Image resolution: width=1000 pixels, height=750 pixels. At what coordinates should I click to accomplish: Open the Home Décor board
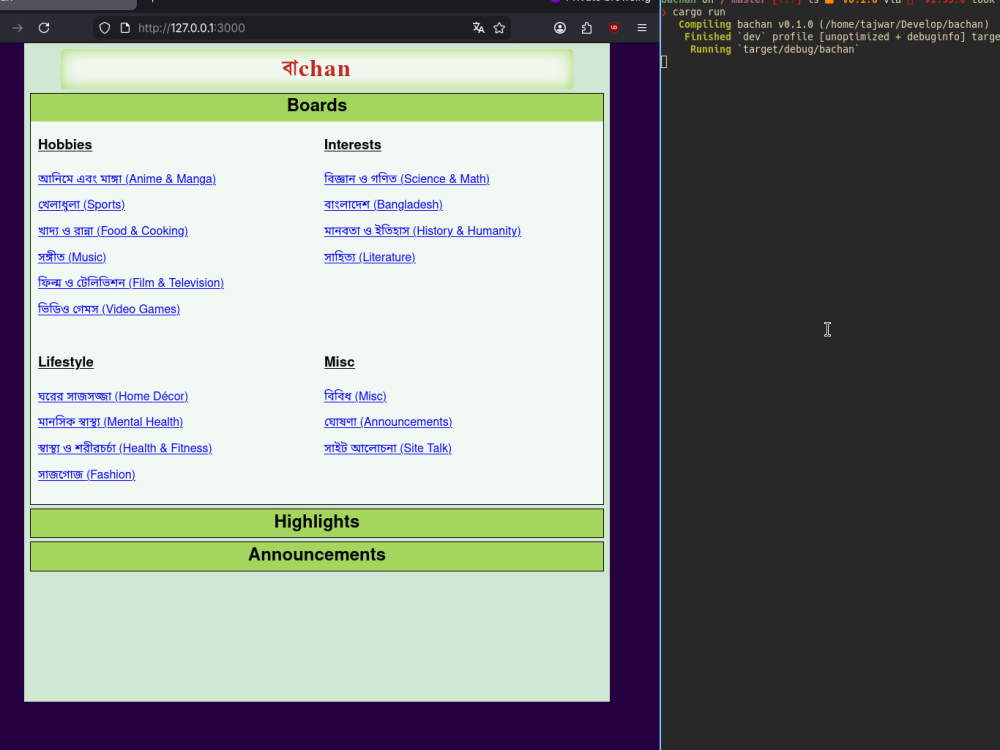[113, 396]
